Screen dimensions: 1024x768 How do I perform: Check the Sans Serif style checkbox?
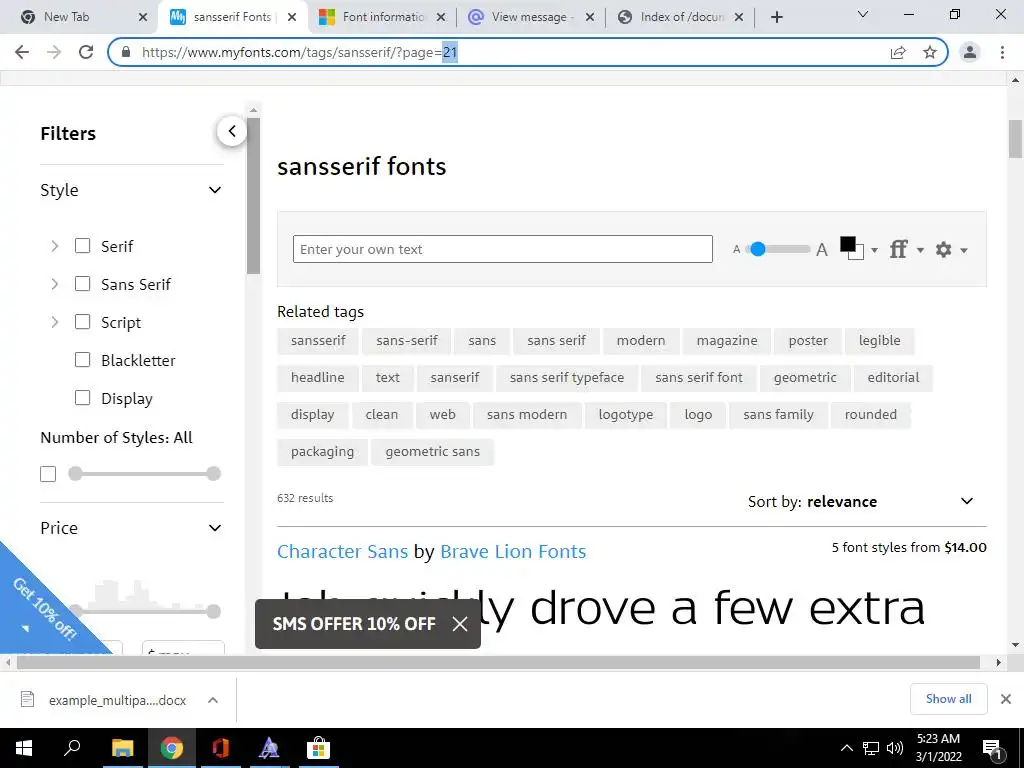coord(82,283)
